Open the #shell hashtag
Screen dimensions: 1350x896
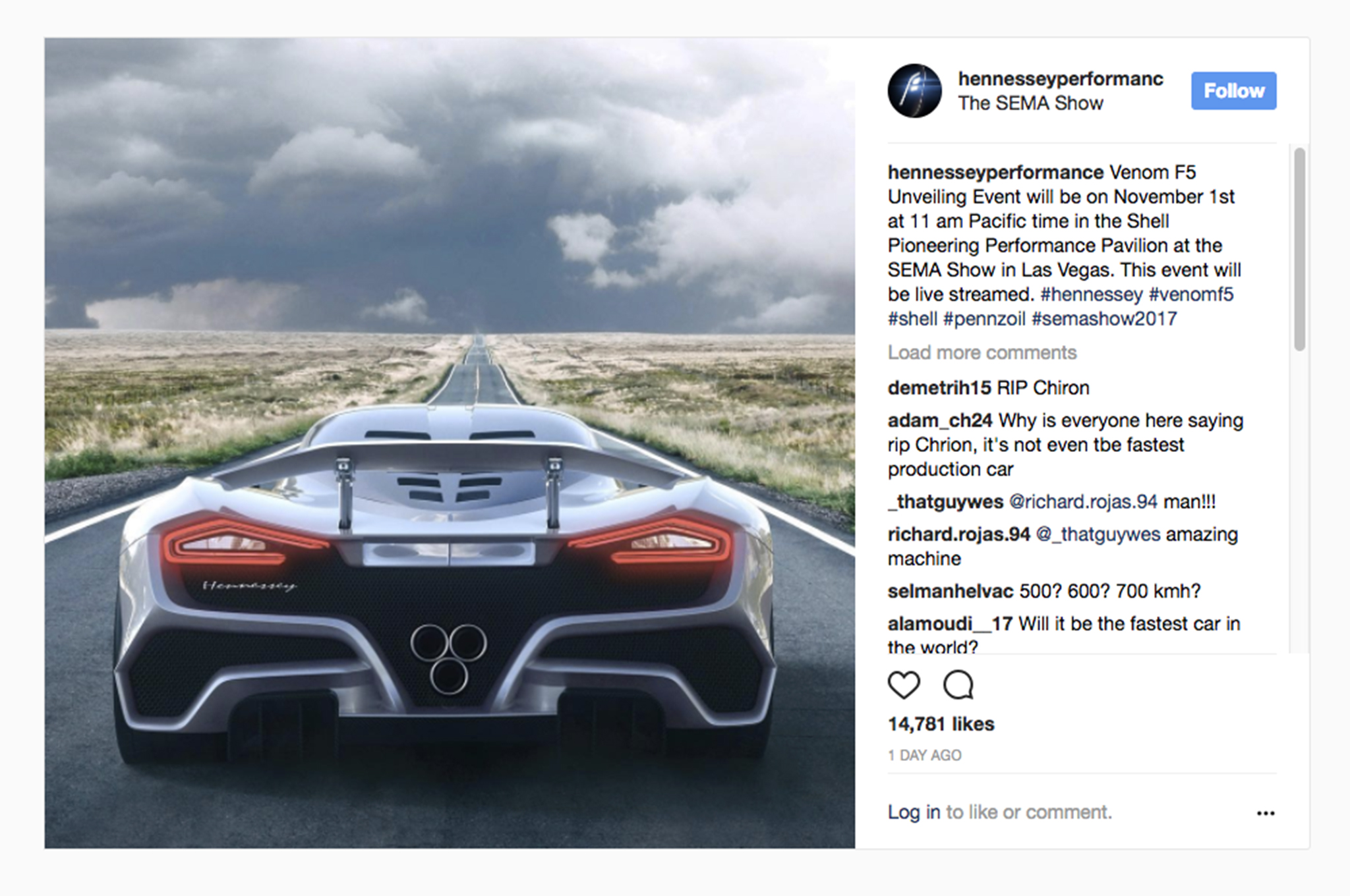(x=912, y=319)
